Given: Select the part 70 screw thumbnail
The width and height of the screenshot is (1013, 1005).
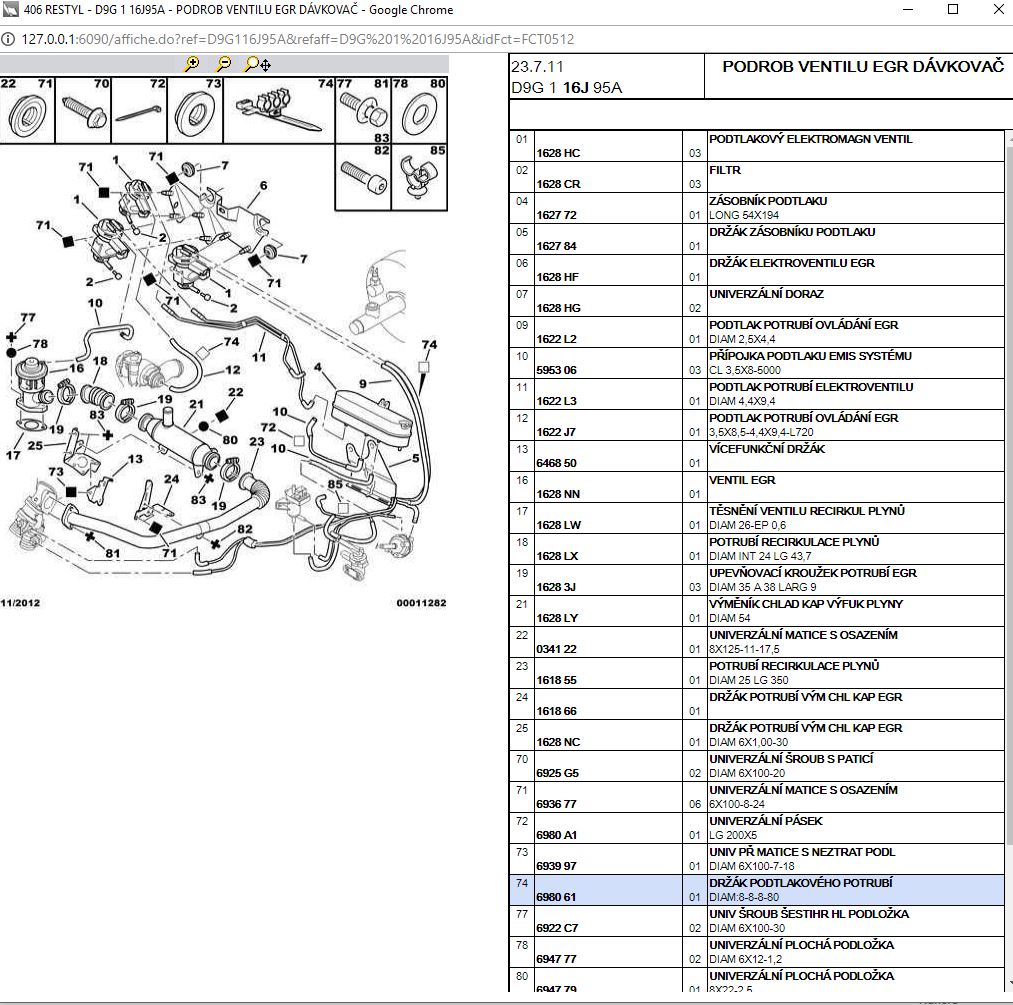Looking at the screenshot, I should [83, 110].
